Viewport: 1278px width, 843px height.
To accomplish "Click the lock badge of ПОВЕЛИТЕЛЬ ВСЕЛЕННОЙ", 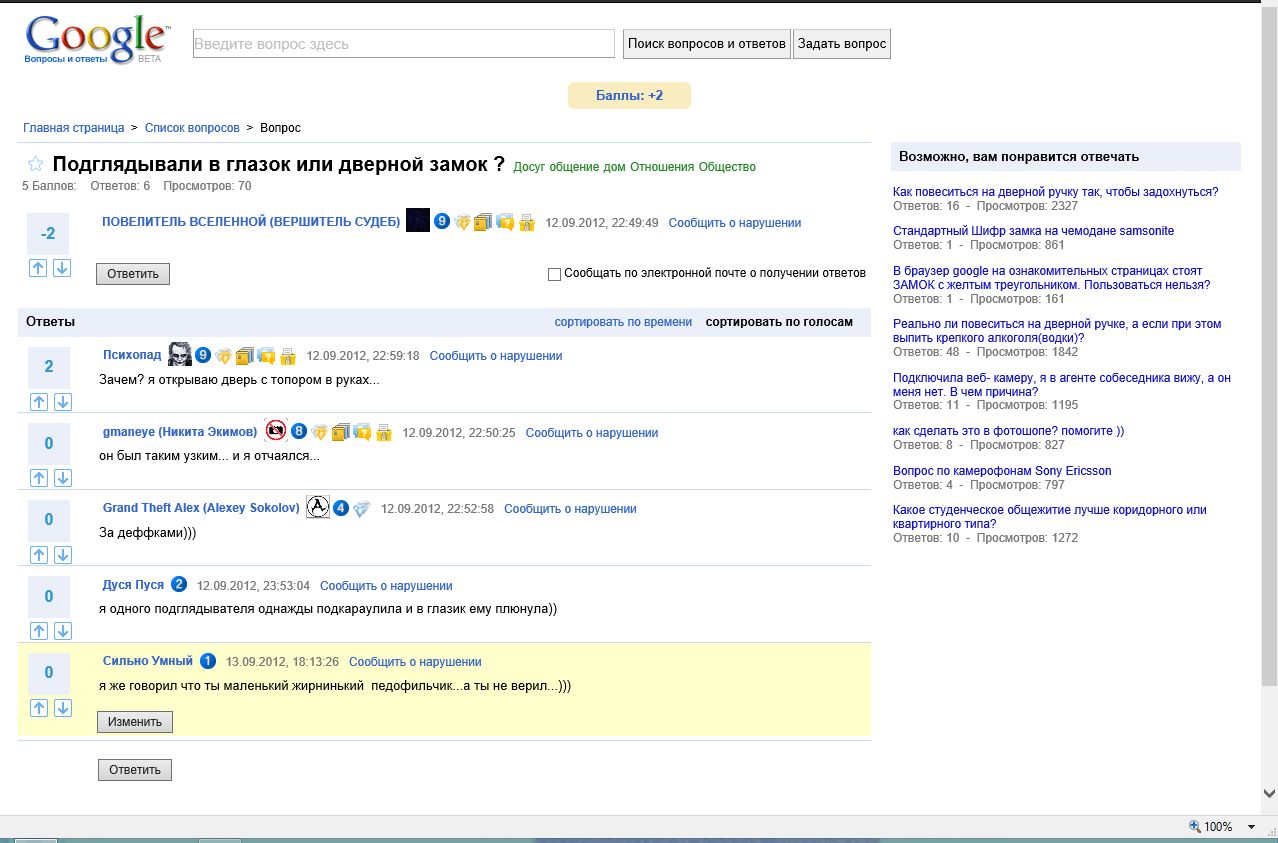I will [x=527, y=223].
